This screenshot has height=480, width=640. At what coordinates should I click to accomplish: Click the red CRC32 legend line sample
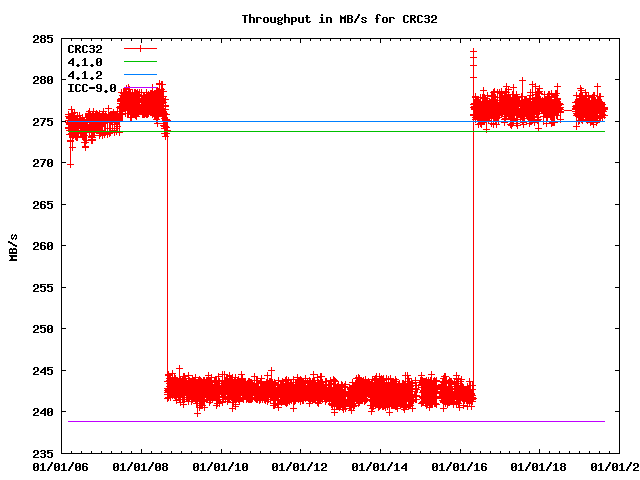tap(141, 48)
